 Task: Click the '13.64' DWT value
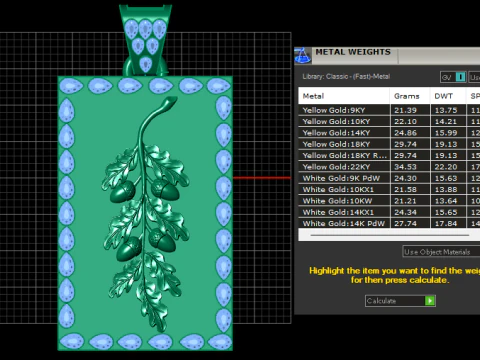coord(446,201)
